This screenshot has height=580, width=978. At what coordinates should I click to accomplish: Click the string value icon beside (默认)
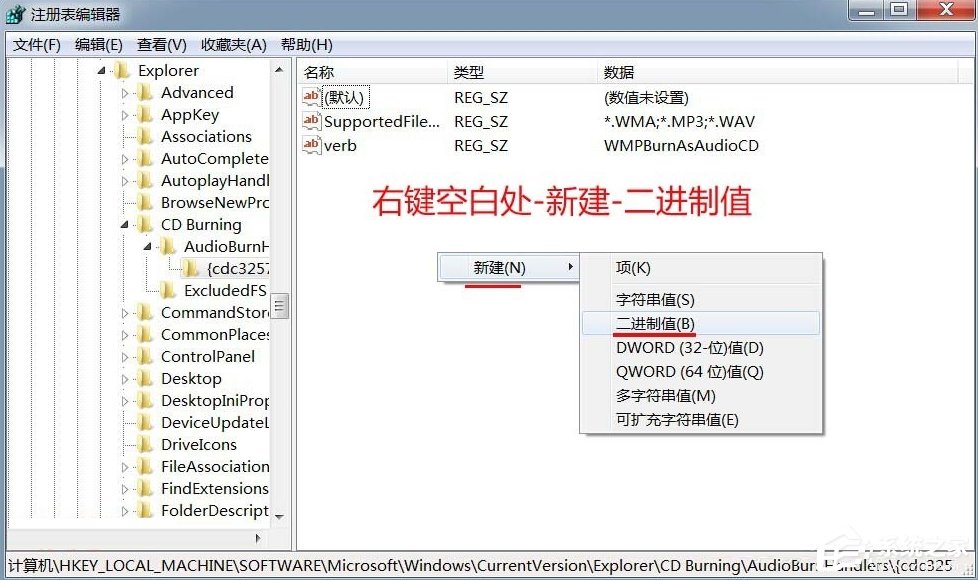click(311, 97)
